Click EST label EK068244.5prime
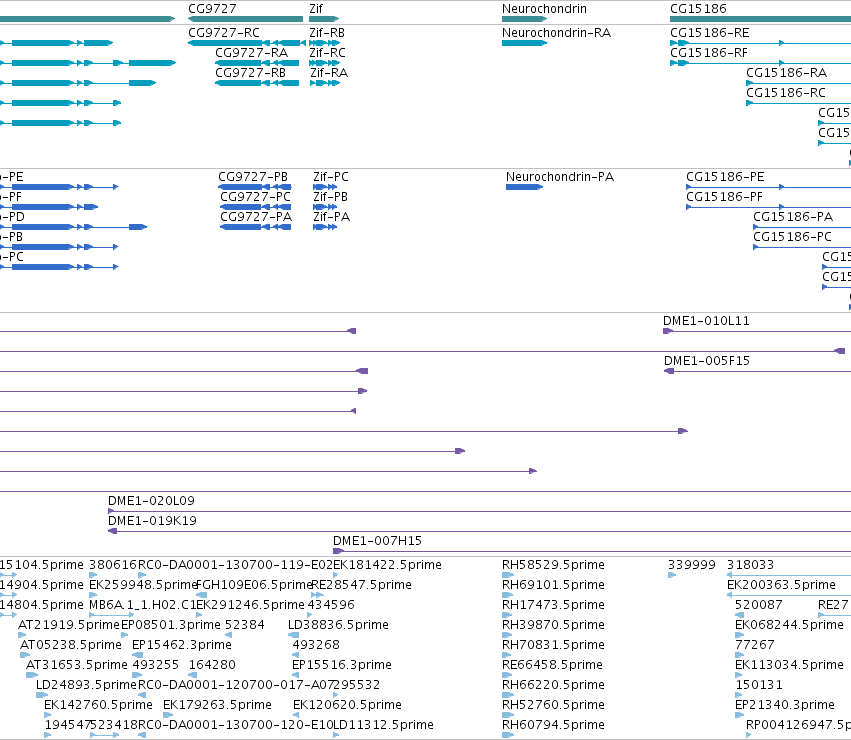Image resolution: width=851 pixels, height=740 pixels. tap(789, 625)
